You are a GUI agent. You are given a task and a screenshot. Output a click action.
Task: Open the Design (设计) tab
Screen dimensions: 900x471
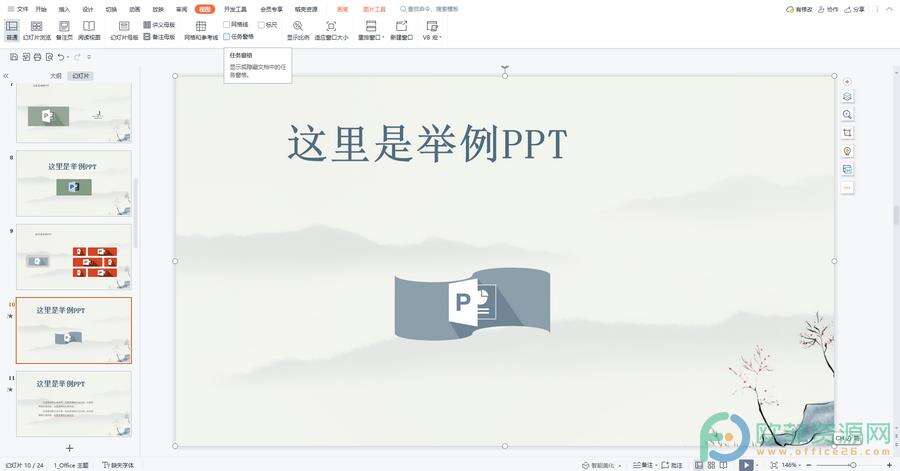pyautogui.click(x=88, y=9)
